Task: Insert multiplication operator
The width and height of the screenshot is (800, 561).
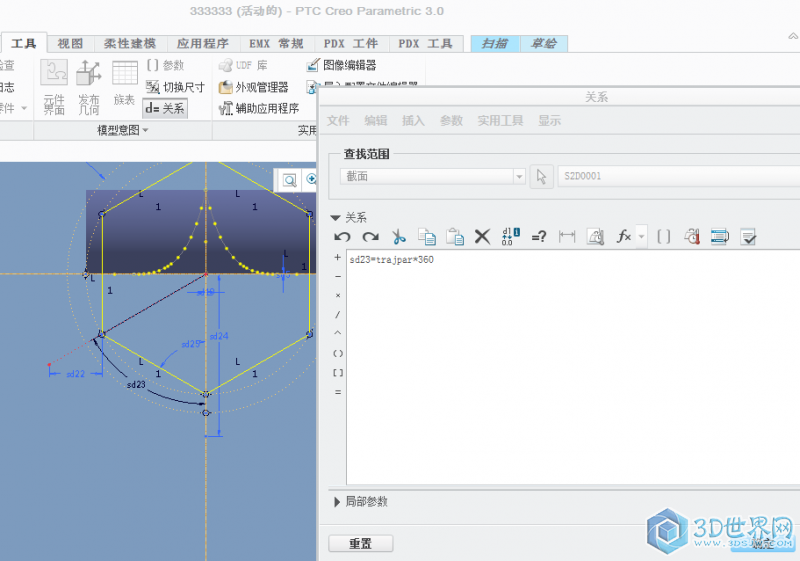Action: pos(337,296)
